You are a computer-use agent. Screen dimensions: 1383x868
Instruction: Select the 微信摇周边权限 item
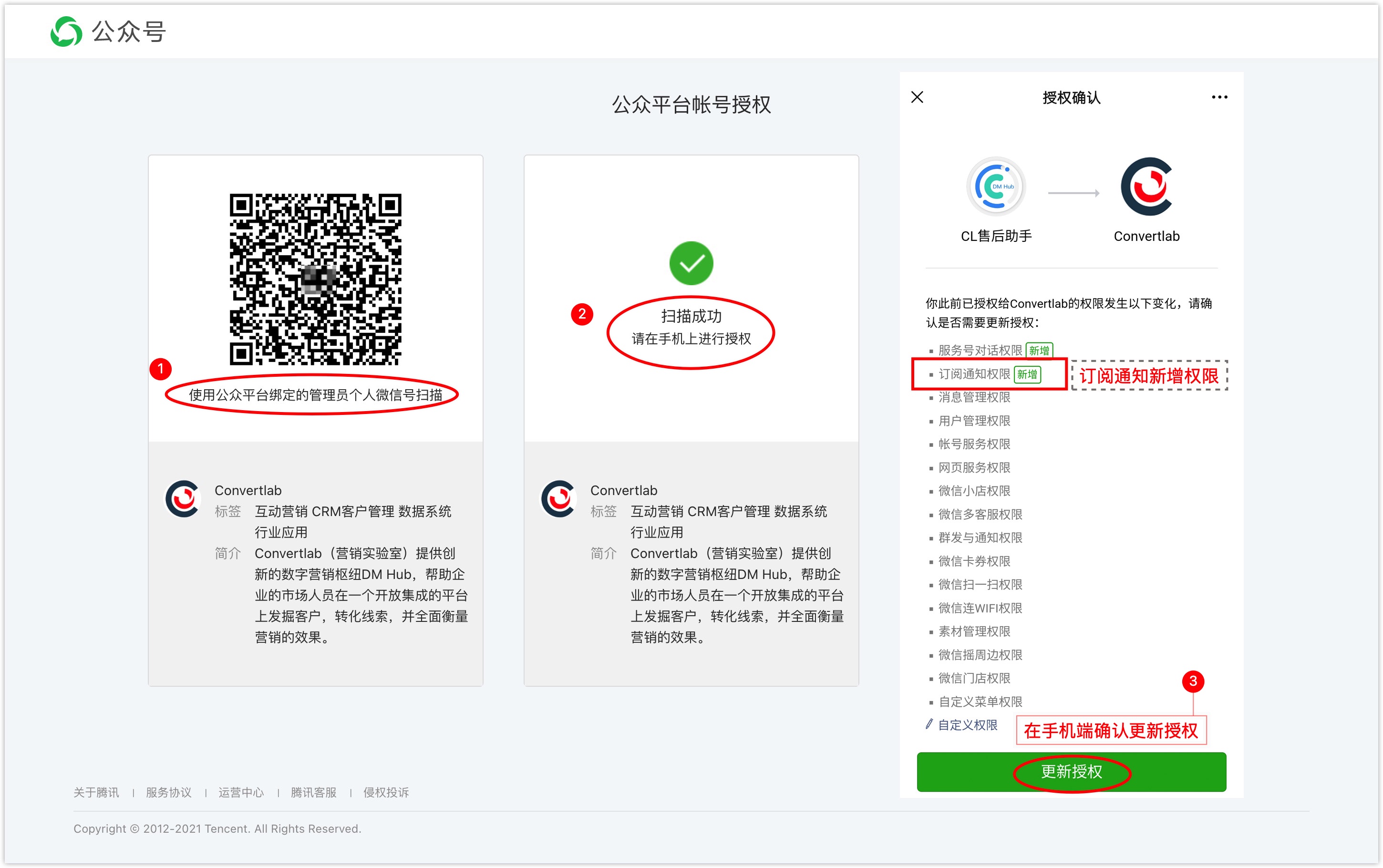(980, 655)
